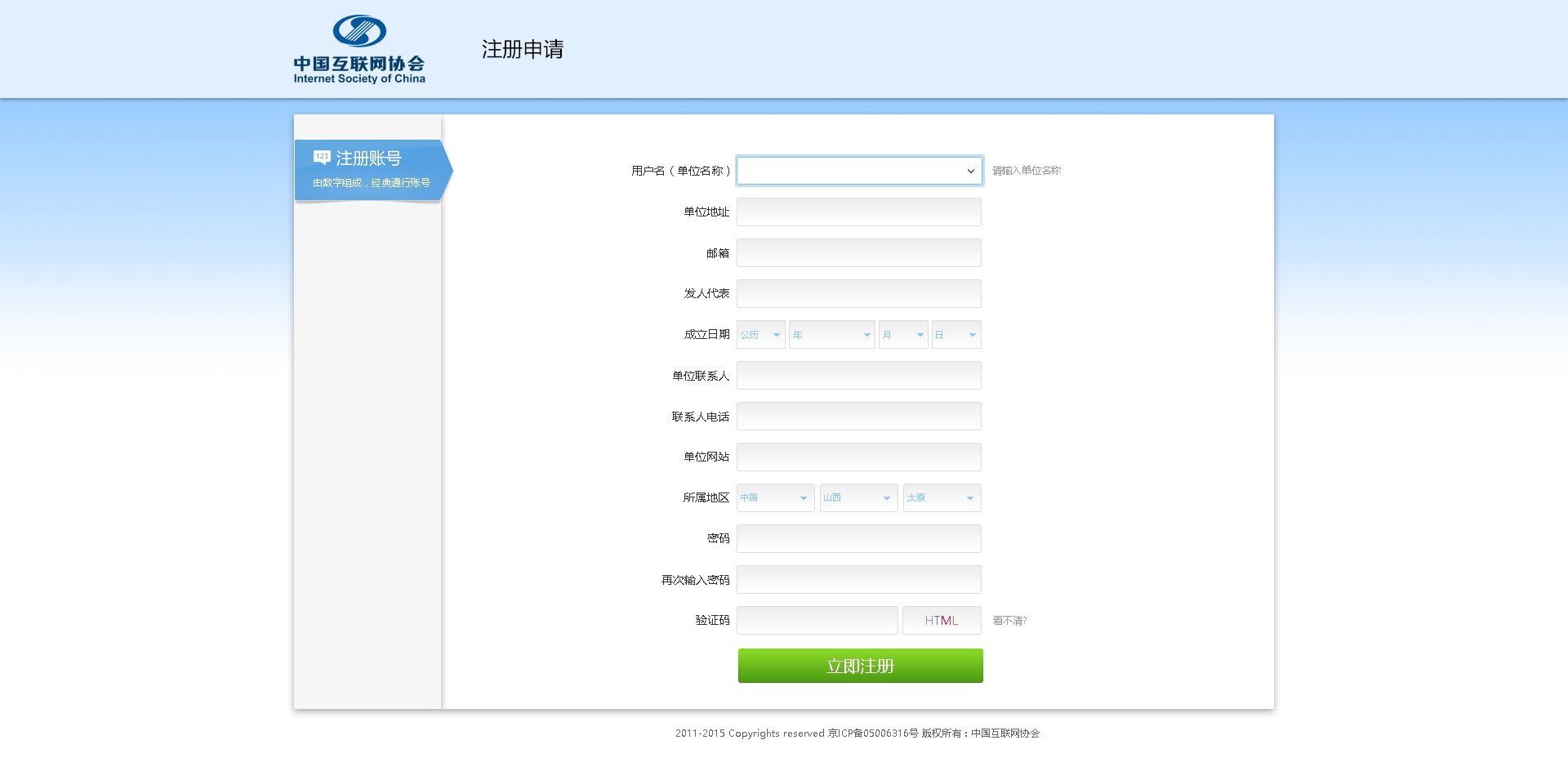
Task: Focus the 邮箱 input field
Action: [859, 252]
